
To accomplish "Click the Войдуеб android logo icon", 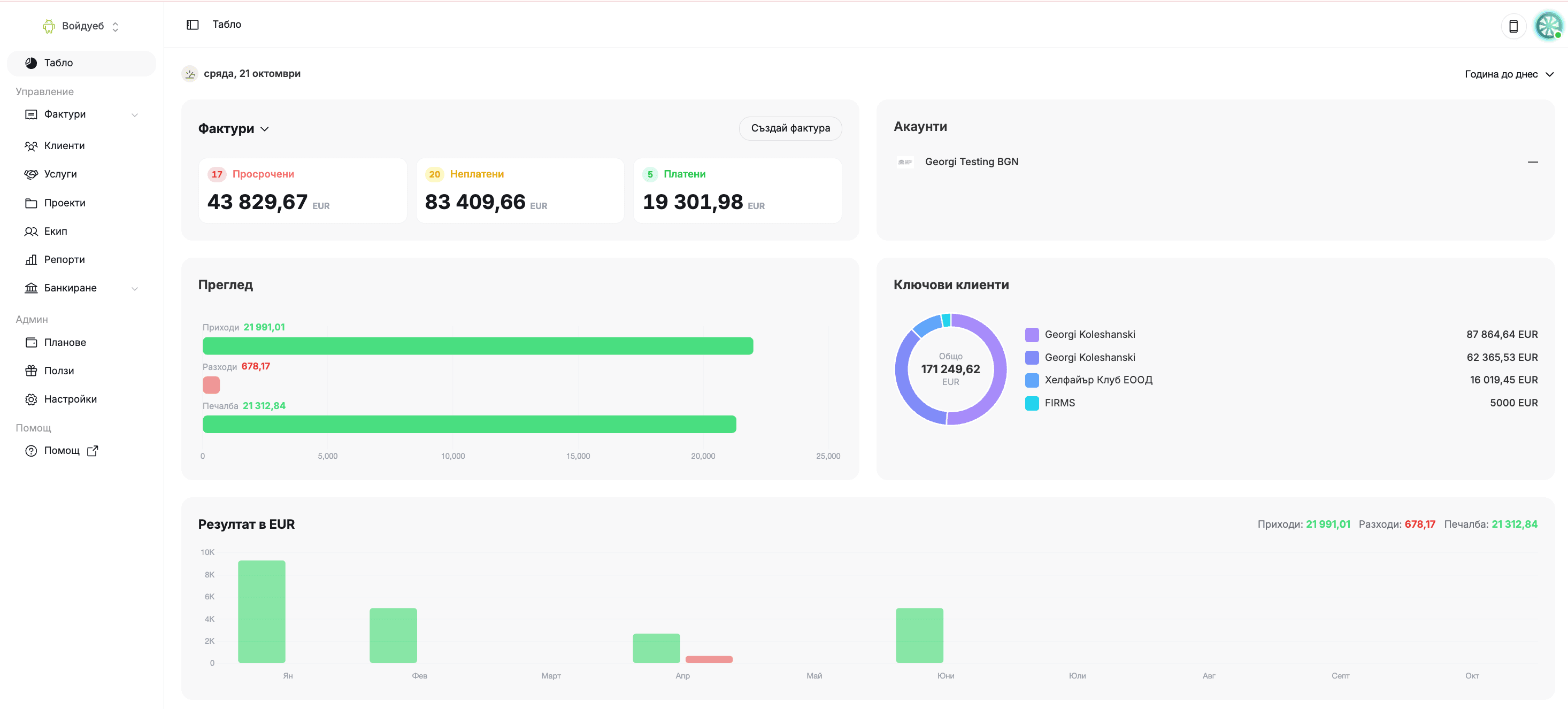I will [x=49, y=26].
